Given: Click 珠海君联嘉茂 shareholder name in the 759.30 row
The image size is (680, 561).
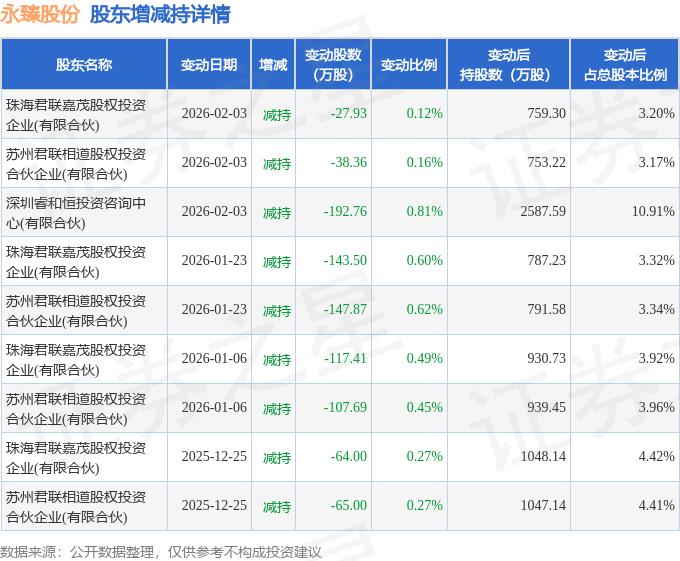Looking at the screenshot, I should click(x=76, y=115).
